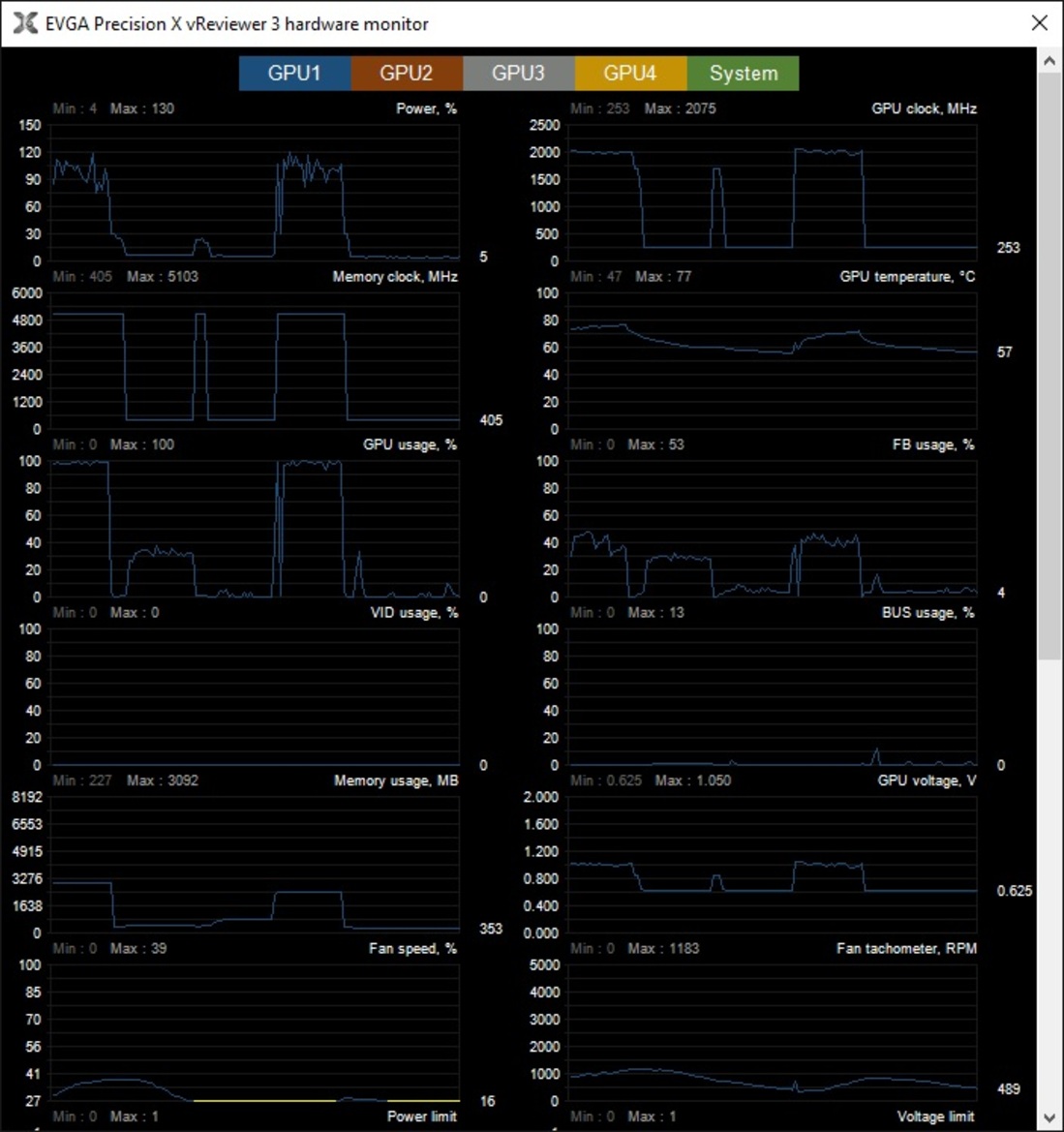Image resolution: width=1064 pixels, height=1132 pixels.
Task: Click the FB usage, % graph
Action: point(773,529)
